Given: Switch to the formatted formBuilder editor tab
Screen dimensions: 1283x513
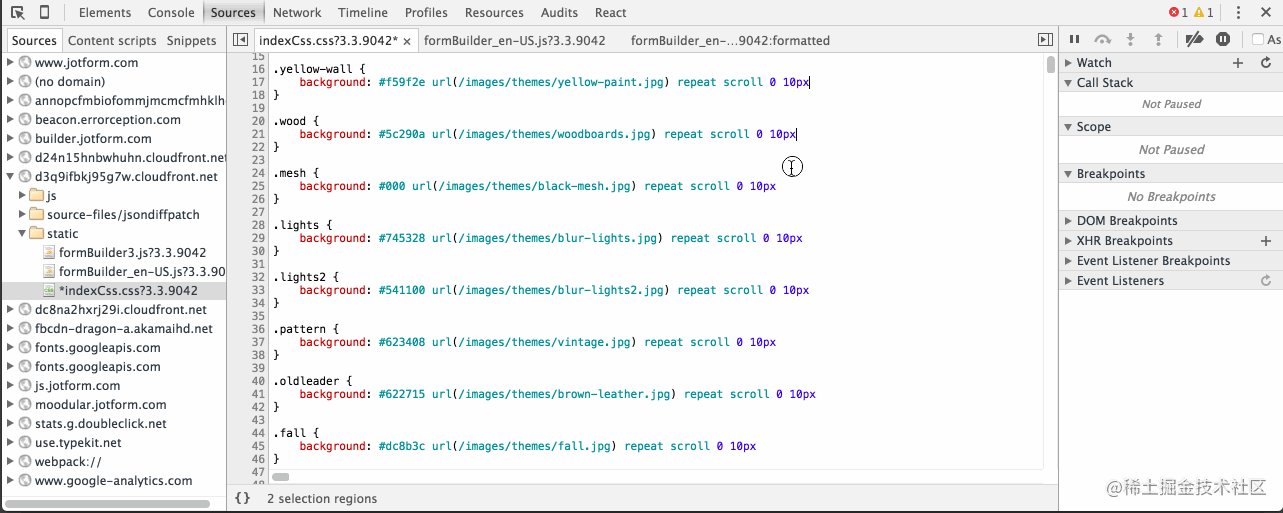Looking at the screenshot, I should pos(730,41).
